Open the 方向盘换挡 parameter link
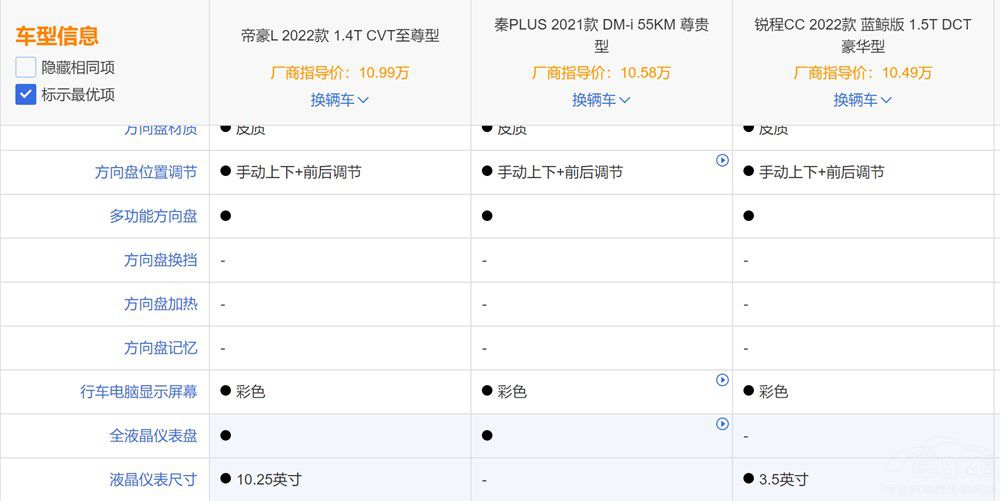This screenshot has width=1000, height=501. (160, 260)
